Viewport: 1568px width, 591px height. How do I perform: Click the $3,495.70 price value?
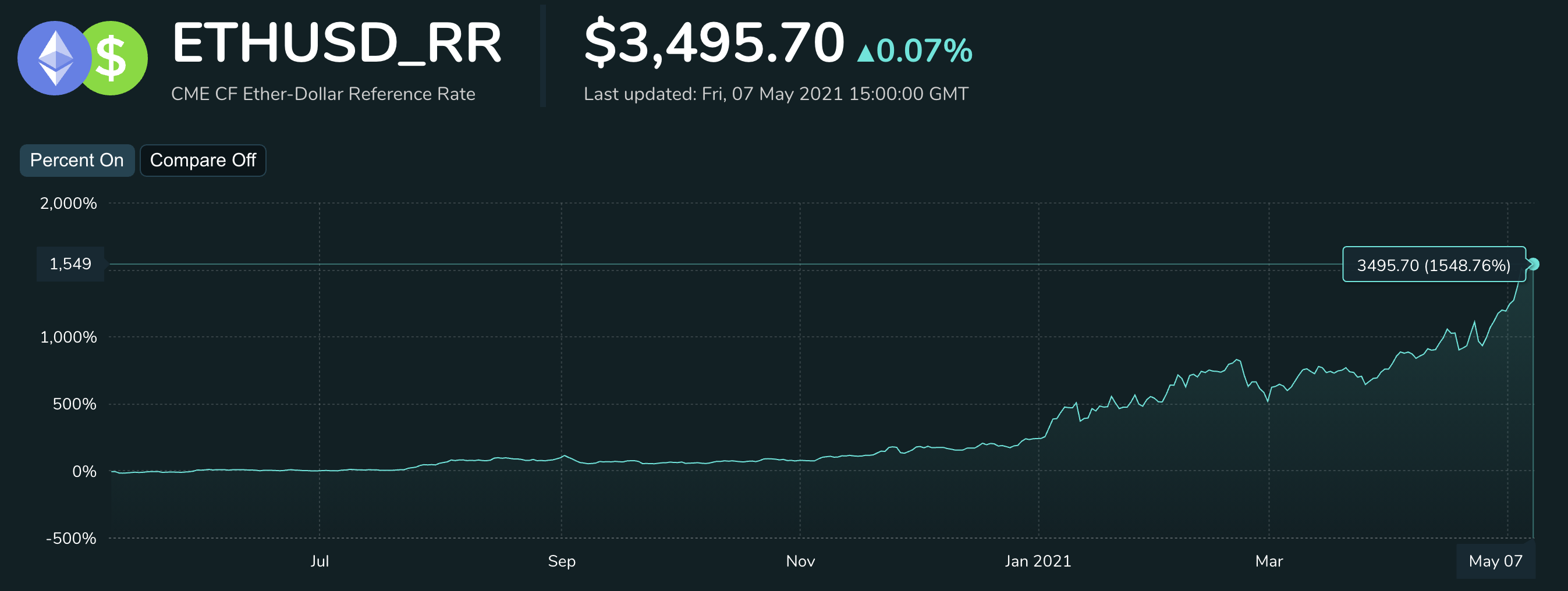715,42
